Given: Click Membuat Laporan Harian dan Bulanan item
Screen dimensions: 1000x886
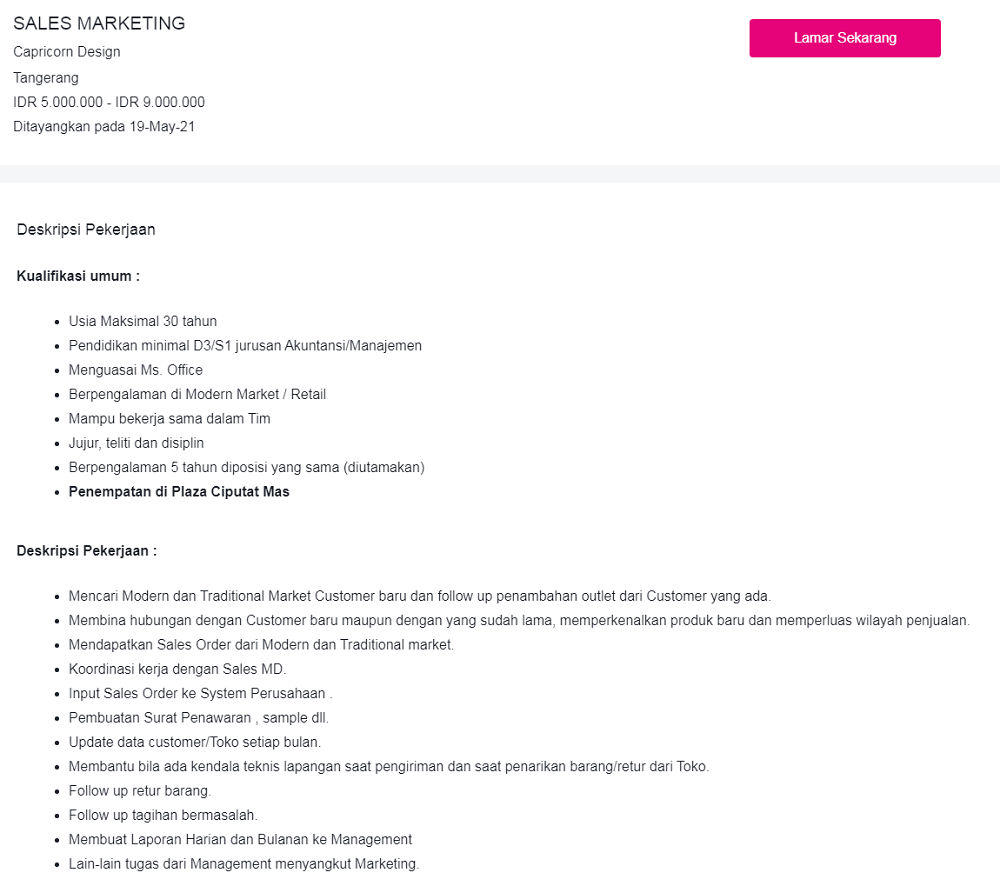Looking at the screenshot, I should 240,839.
